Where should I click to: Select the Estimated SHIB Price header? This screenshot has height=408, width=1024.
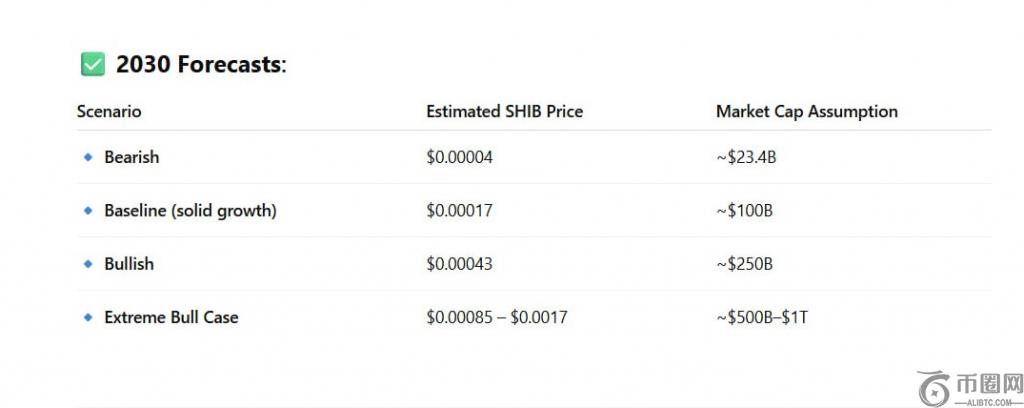click(504, 112)
